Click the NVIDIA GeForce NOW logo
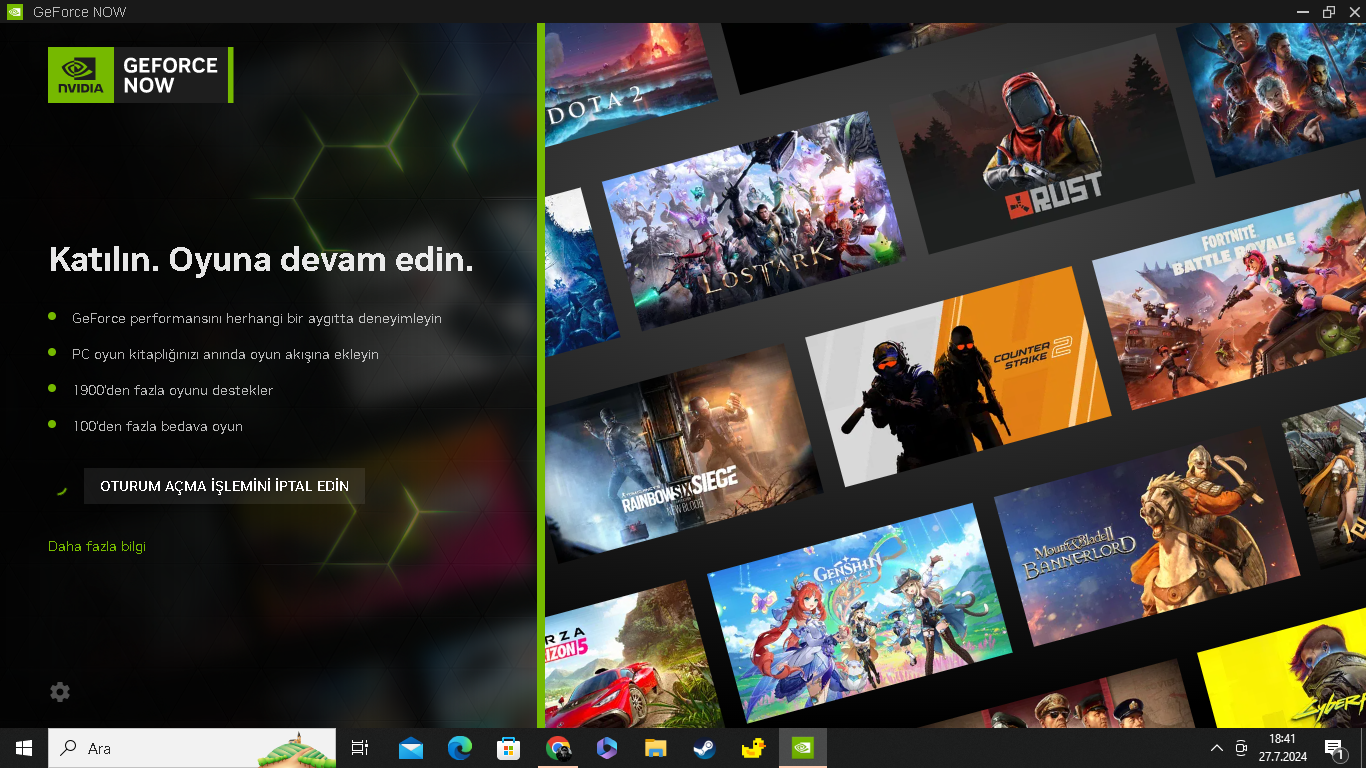Image resolution: width=1366 pixels, height=768 pixels. point(140,75)
